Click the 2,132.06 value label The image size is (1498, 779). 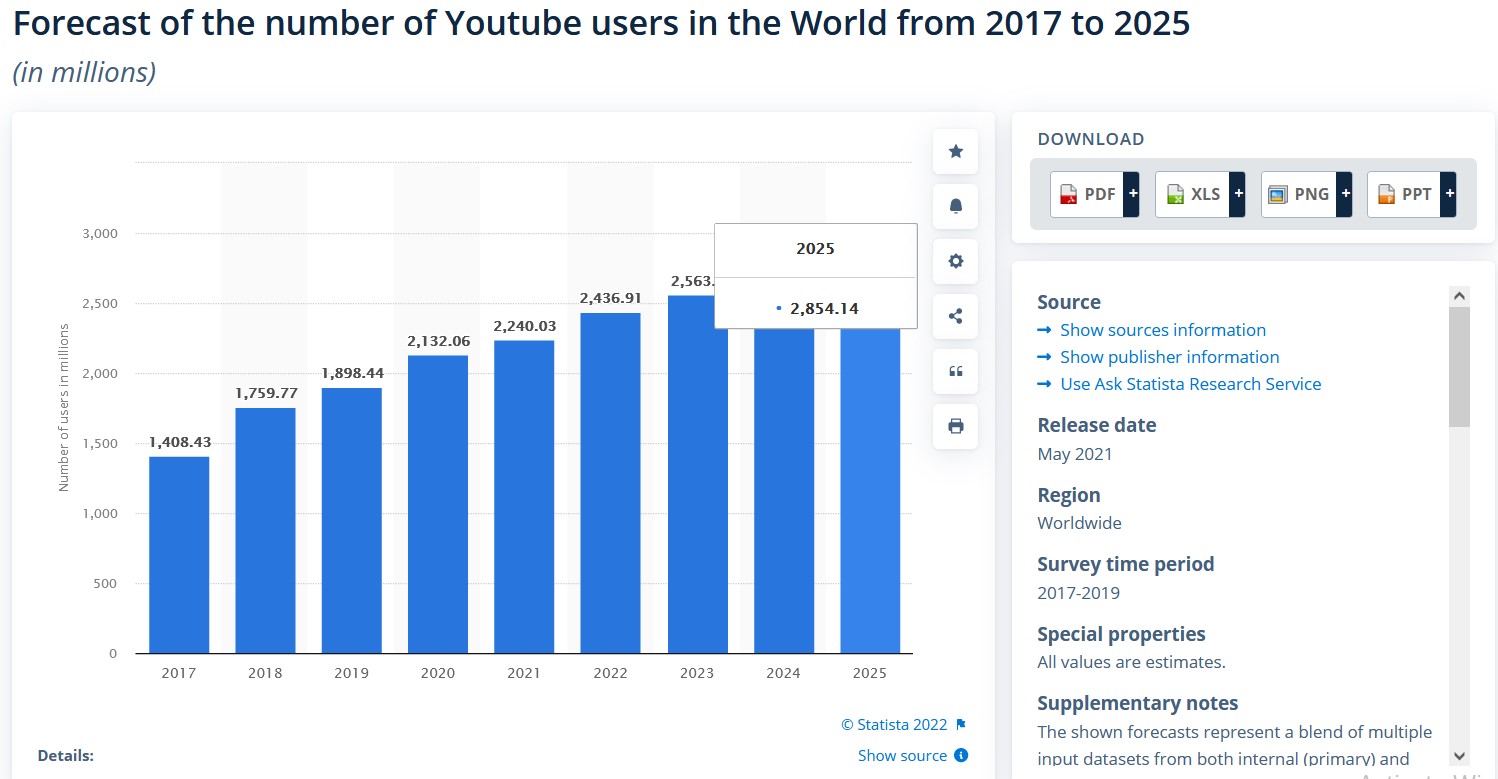pos(438,341)
